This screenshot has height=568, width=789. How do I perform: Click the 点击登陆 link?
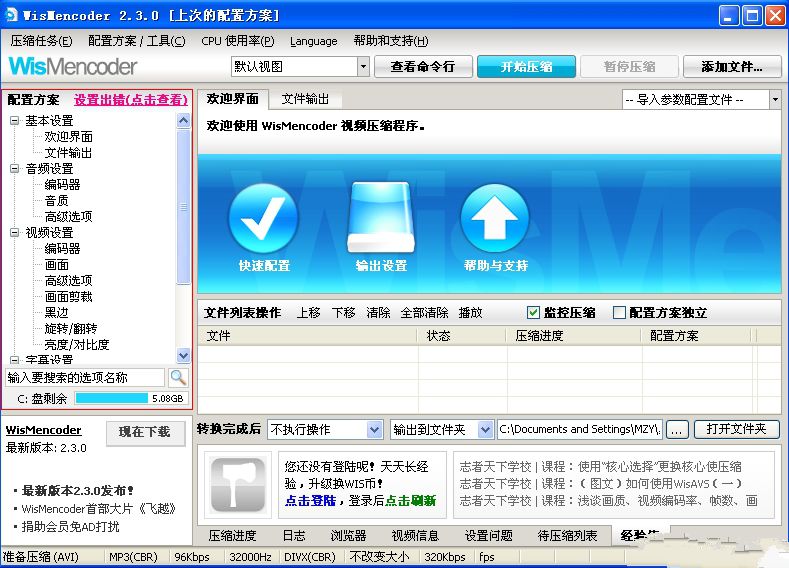310,501
